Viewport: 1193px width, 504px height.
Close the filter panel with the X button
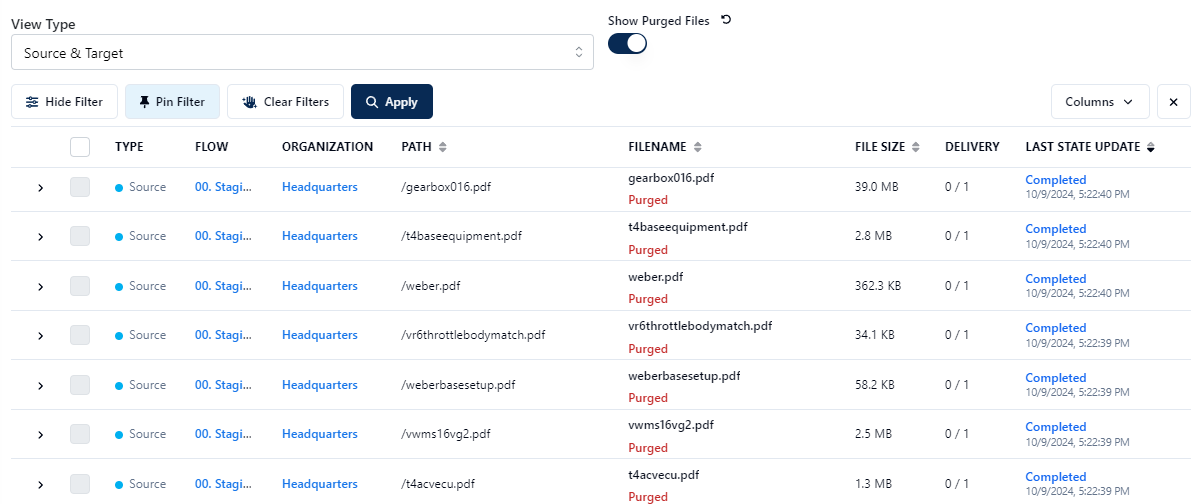pos(1173,102)
